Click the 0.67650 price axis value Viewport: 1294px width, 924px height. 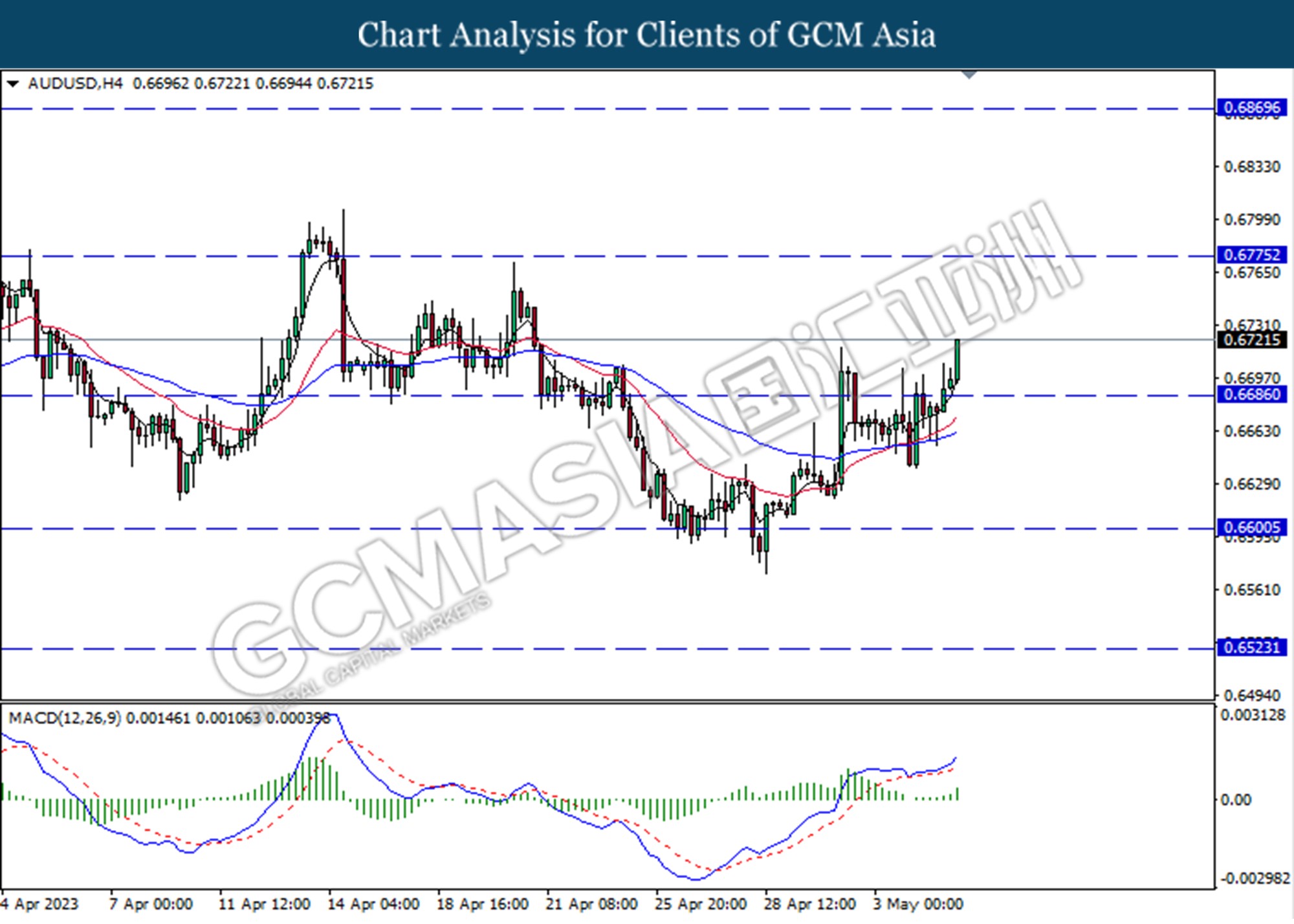(x=1252, y=272)
